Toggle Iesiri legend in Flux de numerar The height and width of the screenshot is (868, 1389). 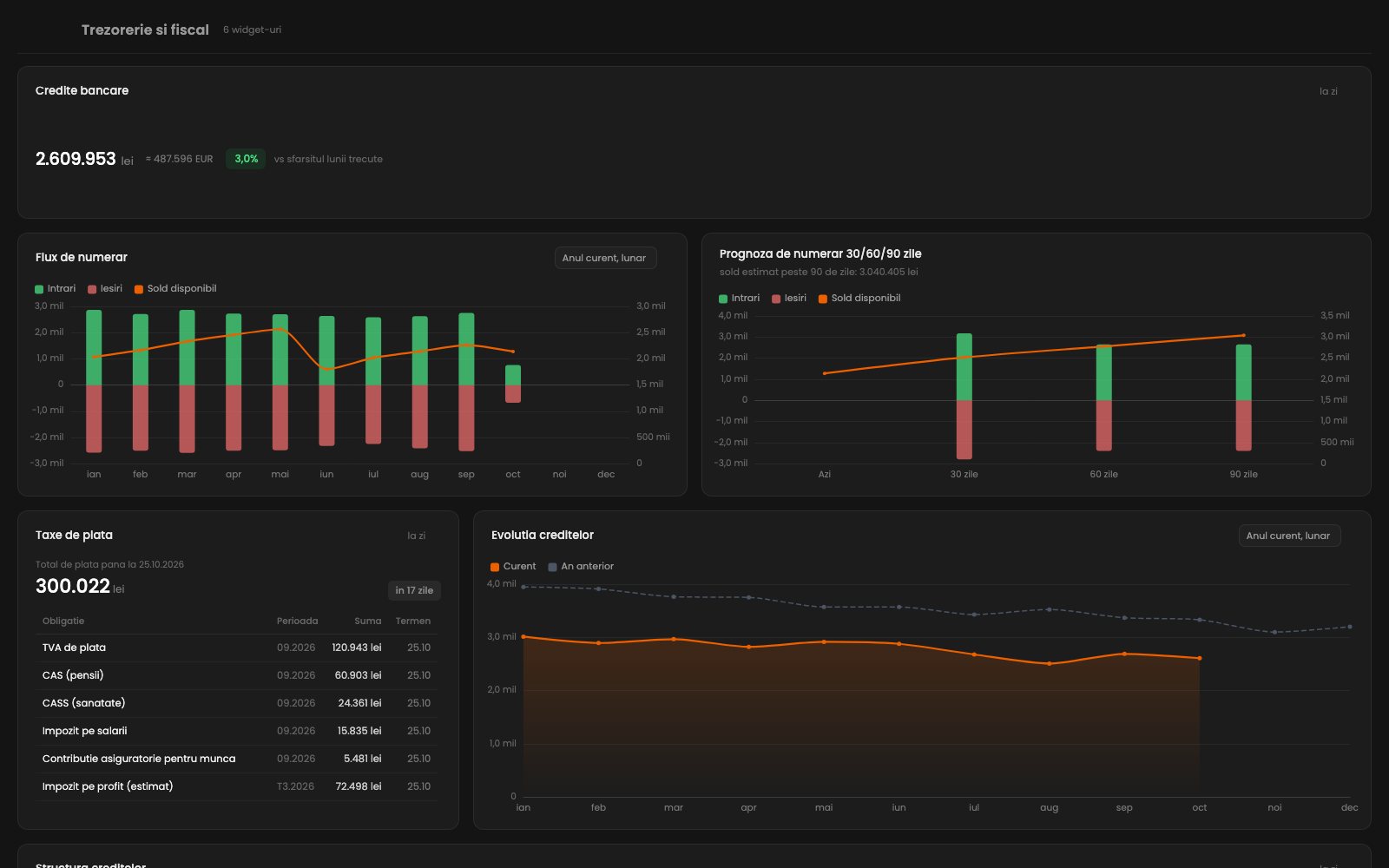105,289
